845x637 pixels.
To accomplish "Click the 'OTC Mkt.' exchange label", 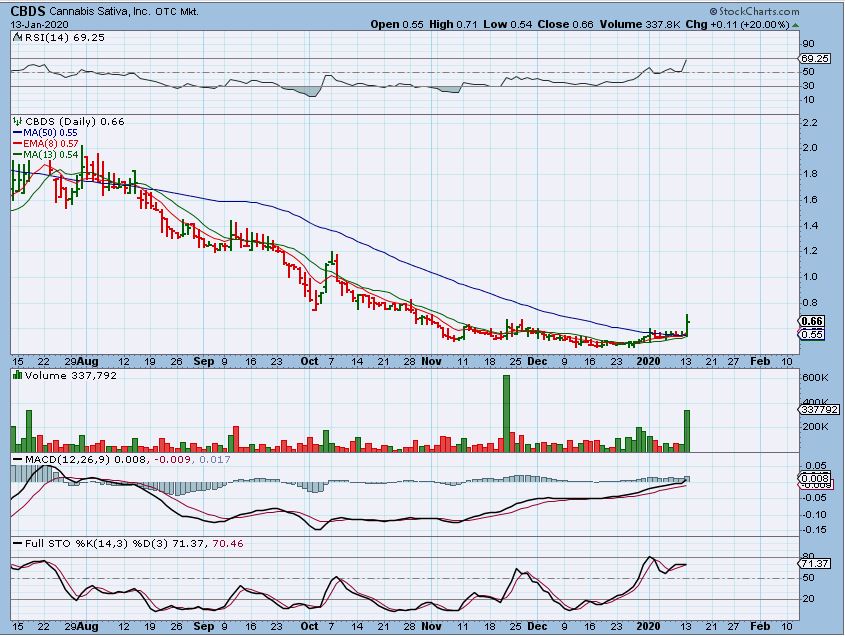I will coord(177,11).
